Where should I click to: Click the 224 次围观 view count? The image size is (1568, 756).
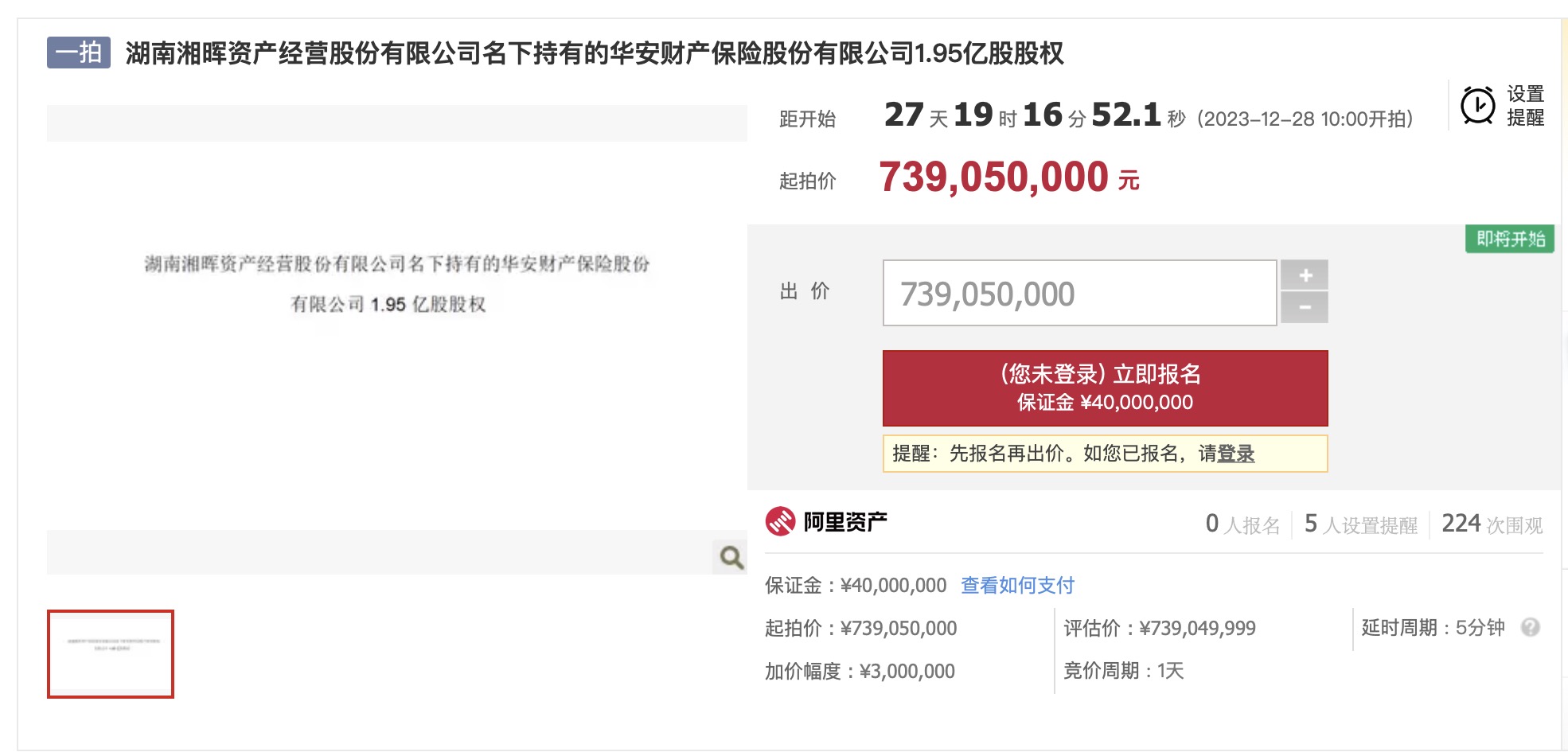(x=1492, y=524)
